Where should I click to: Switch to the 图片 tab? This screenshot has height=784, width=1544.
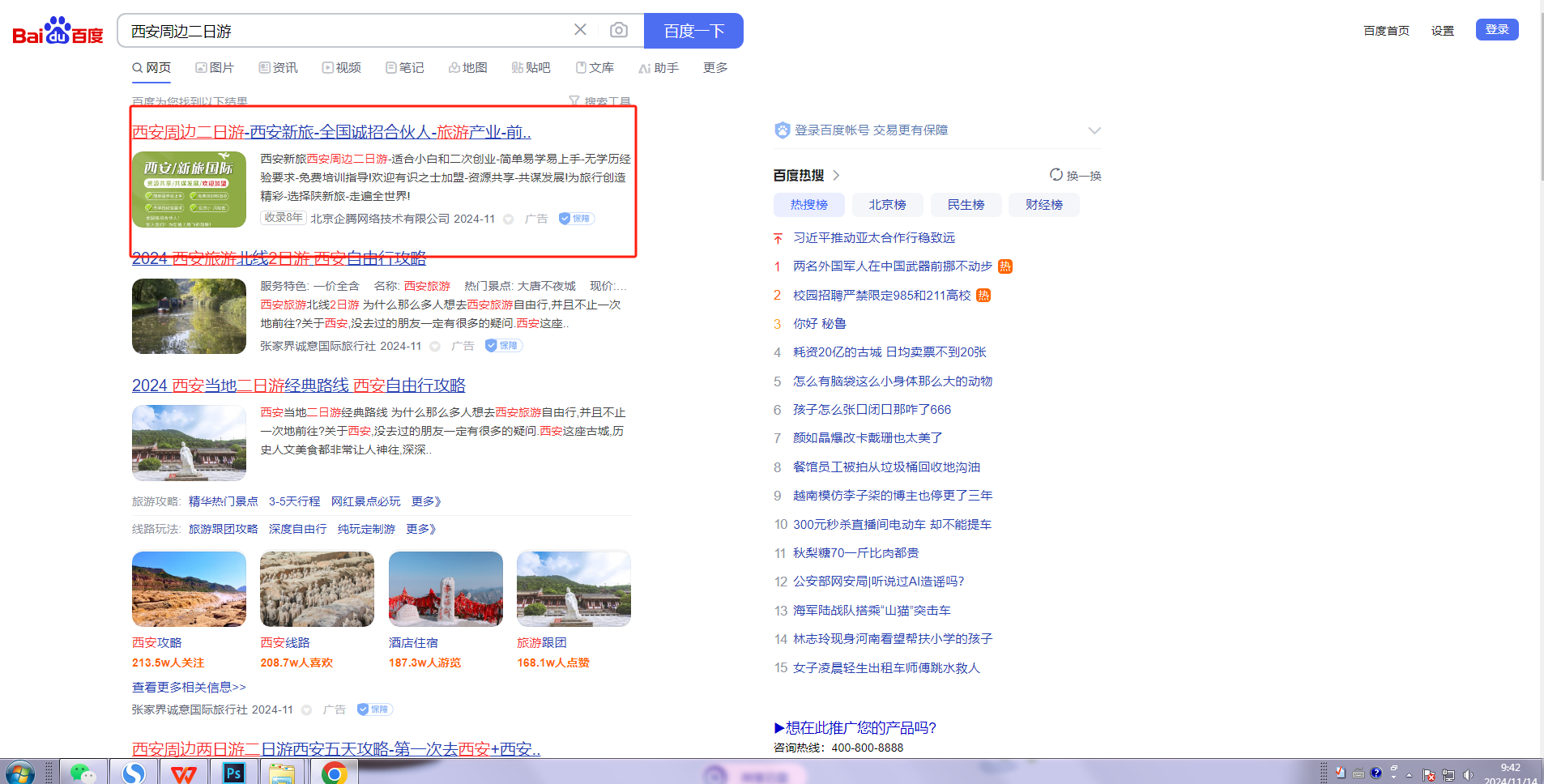point(215,68)
